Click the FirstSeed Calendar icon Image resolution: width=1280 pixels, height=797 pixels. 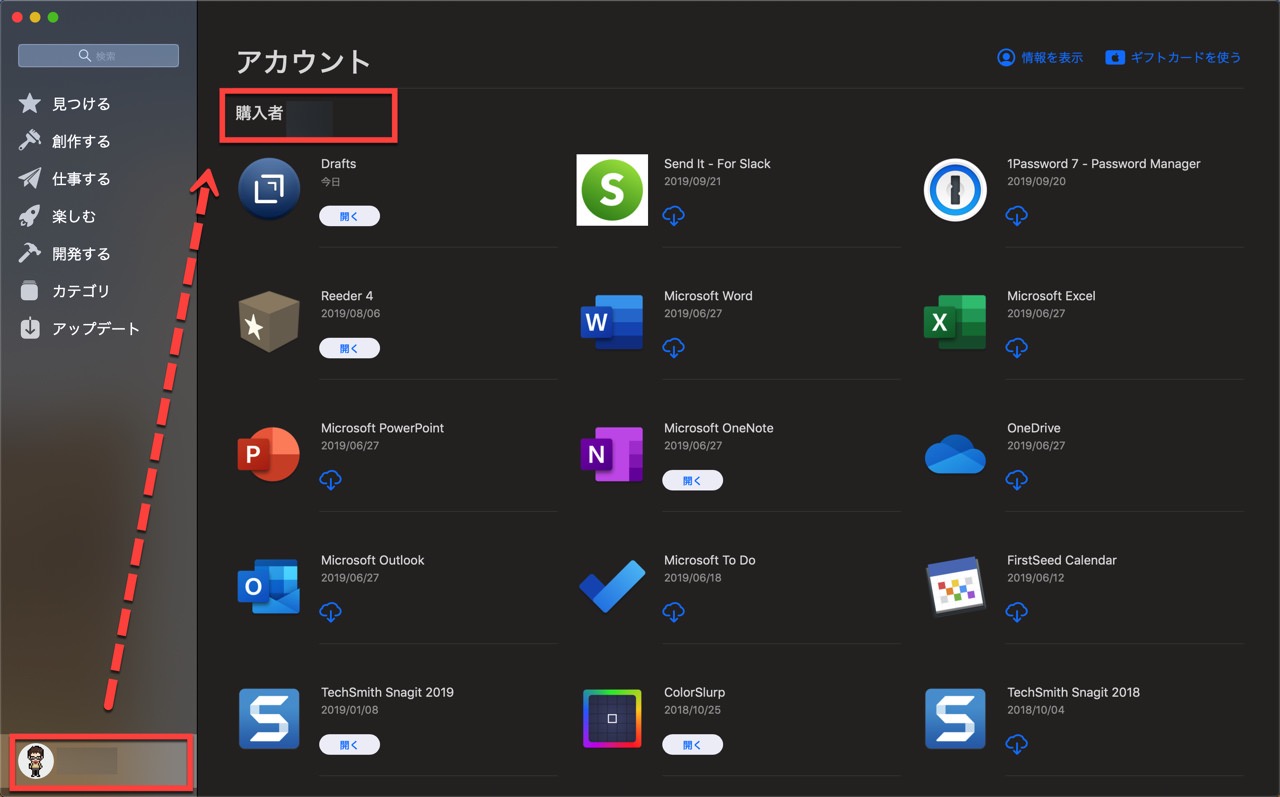[x=955, y=586]
